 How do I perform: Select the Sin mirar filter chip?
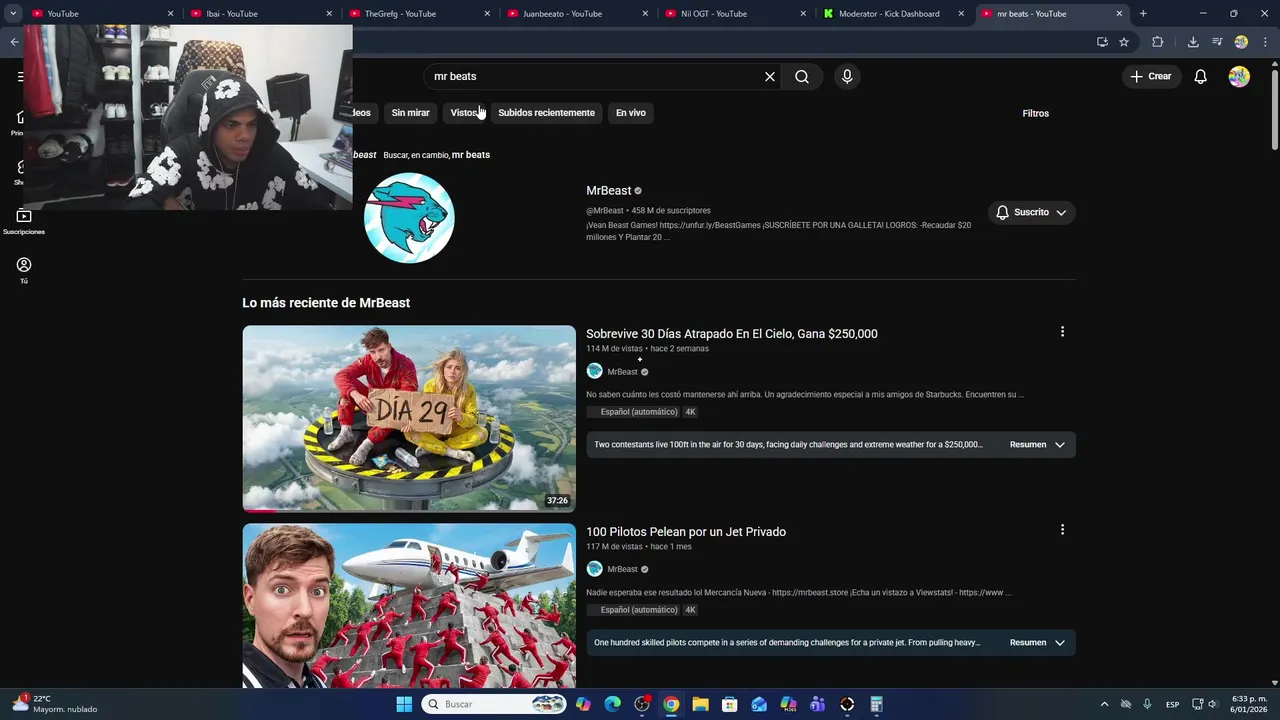[410, 113]
